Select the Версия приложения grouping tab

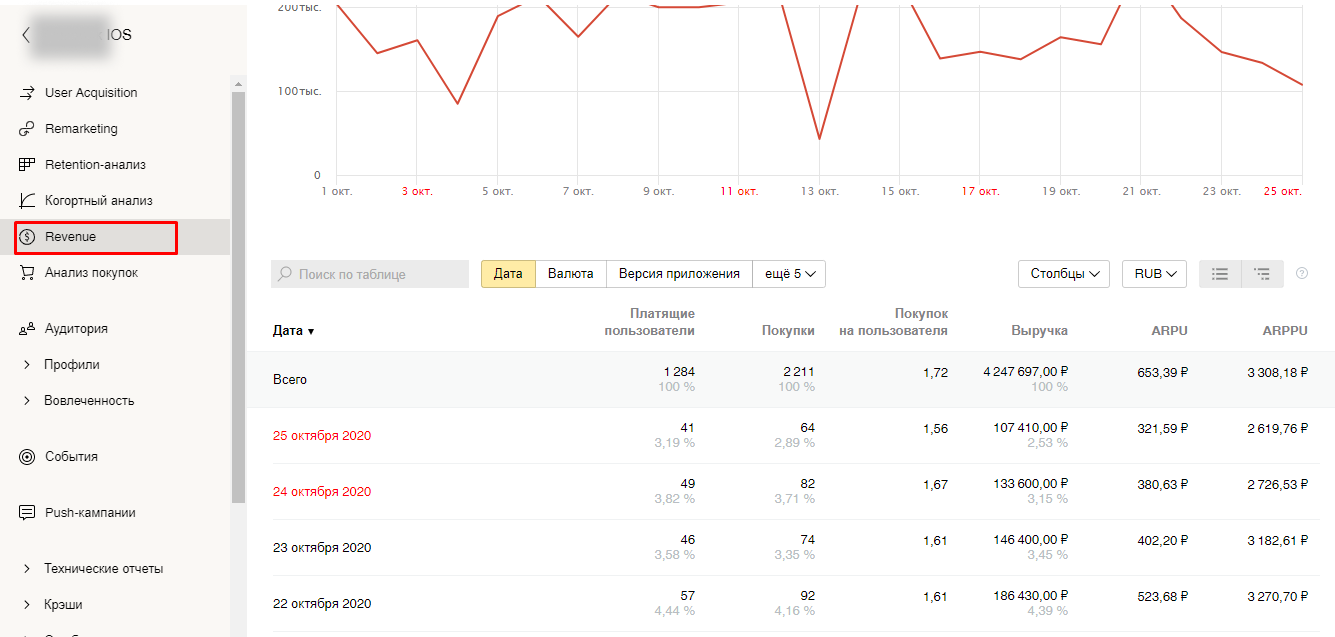click(x=679, y=274)
